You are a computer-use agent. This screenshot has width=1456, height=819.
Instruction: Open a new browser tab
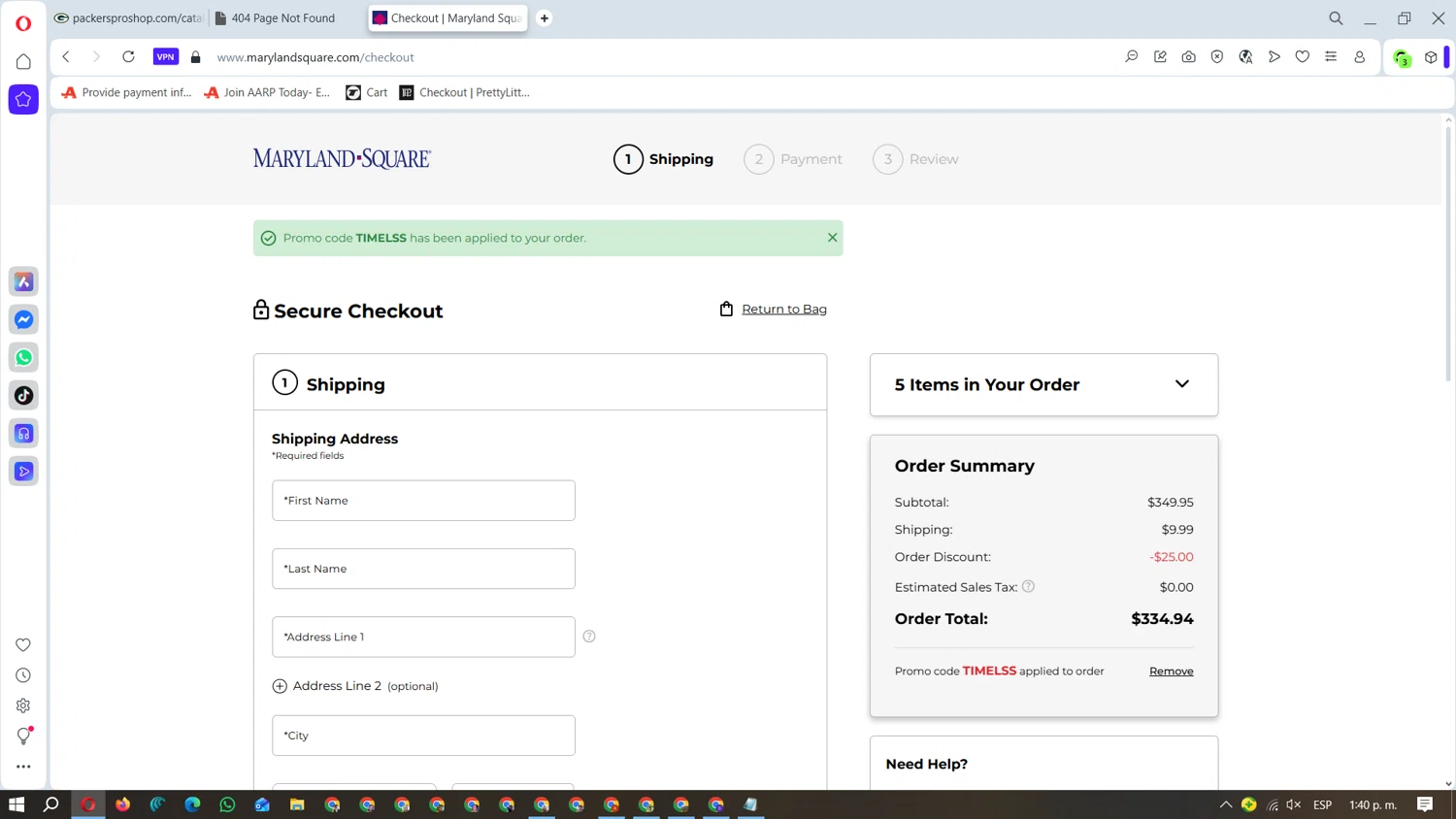[x=545, y=18]
